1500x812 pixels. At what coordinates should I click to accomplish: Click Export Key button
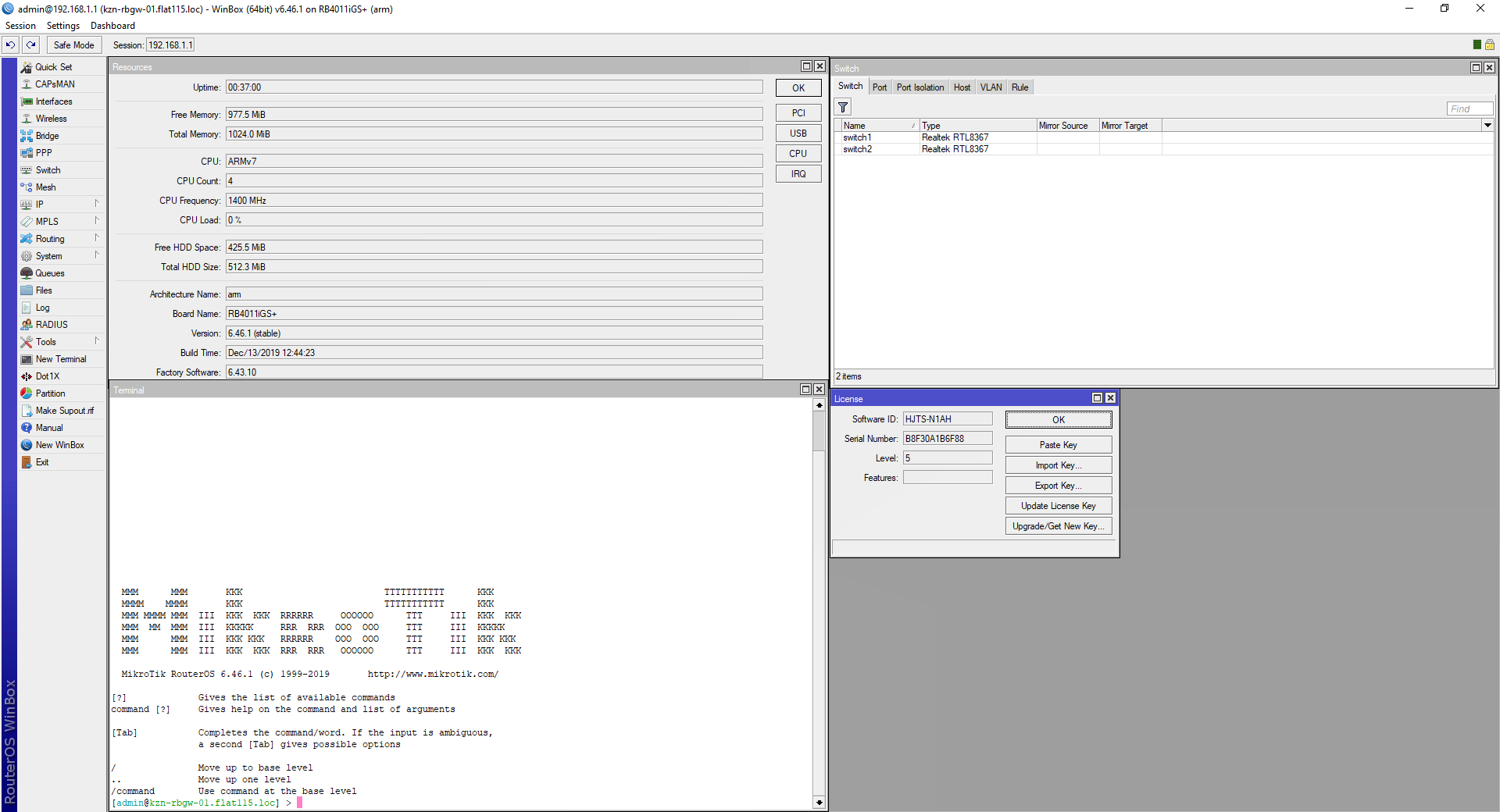point(1059,486)
